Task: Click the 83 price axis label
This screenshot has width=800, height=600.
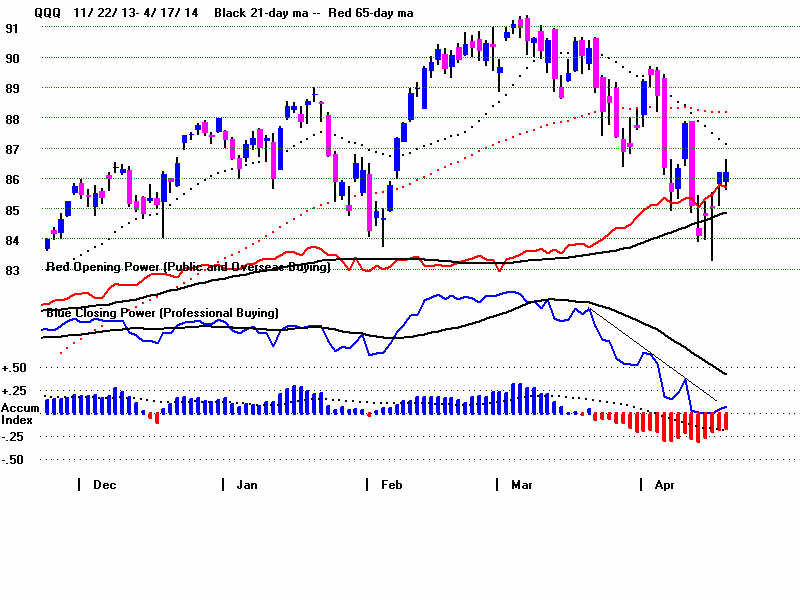Action: [12, 270]
